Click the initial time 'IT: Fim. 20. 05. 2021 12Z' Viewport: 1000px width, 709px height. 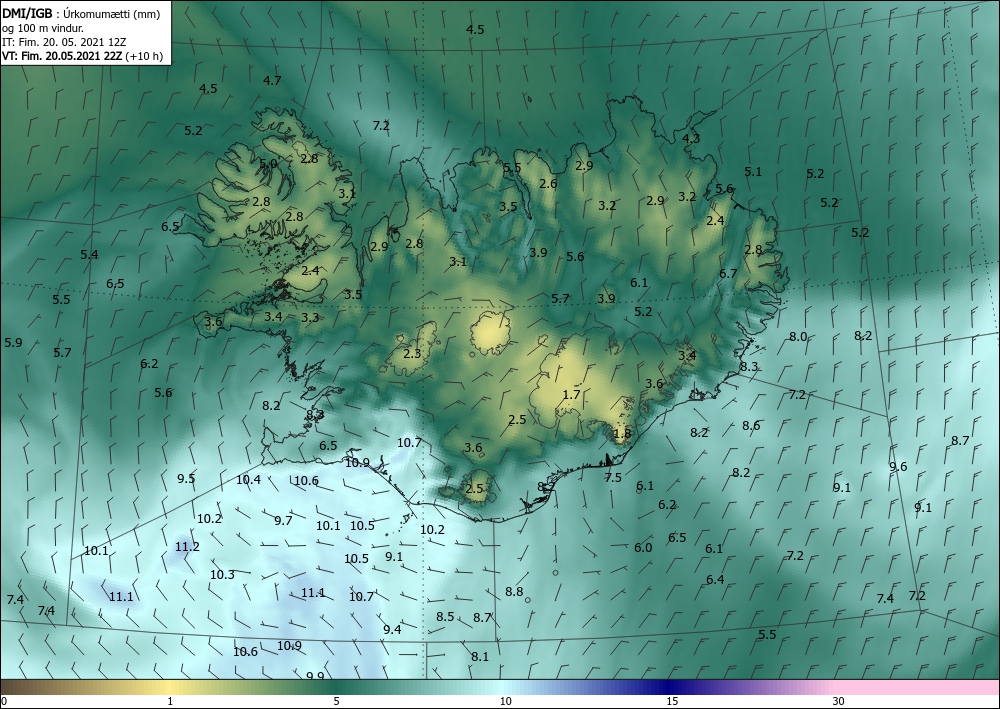click(64, 42)
